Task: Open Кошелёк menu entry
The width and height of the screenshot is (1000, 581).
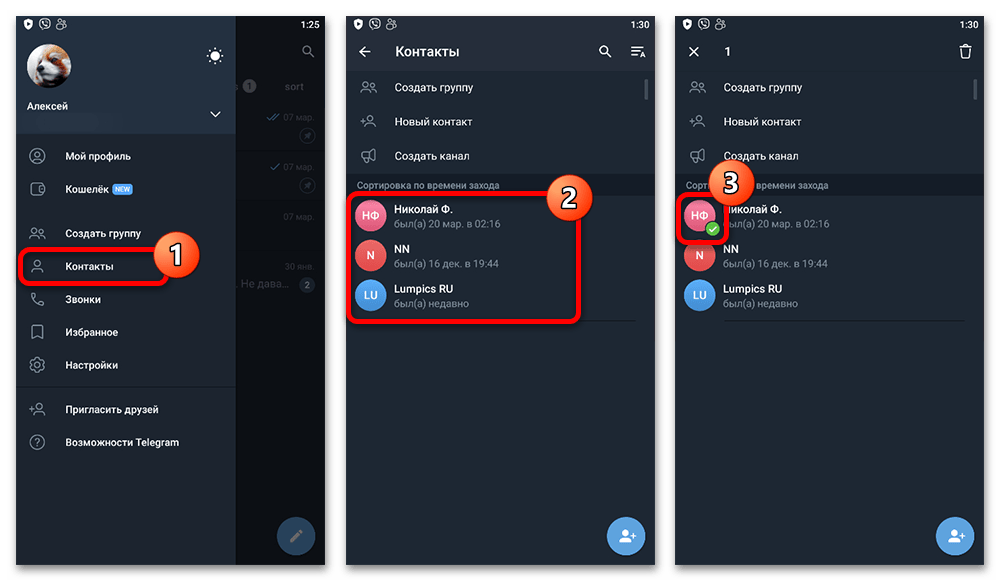Action: (x=126, y=189)
